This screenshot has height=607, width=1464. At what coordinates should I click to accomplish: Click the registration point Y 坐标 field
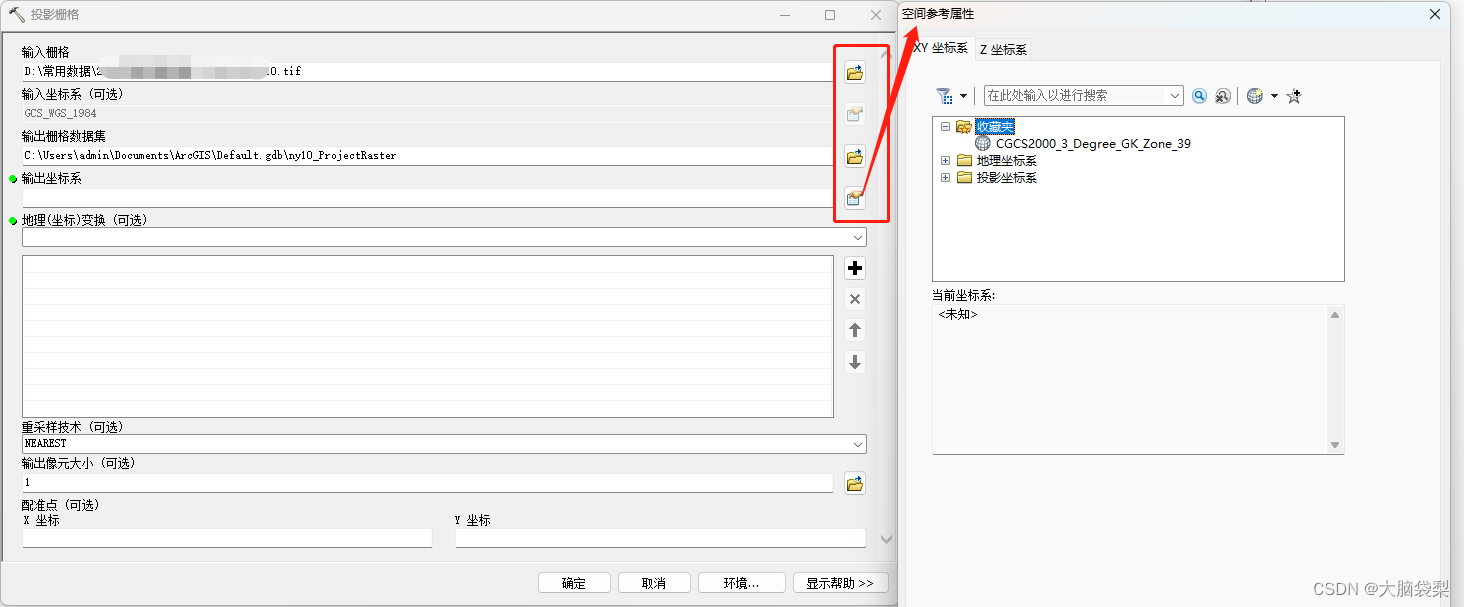tap(660, 538)
